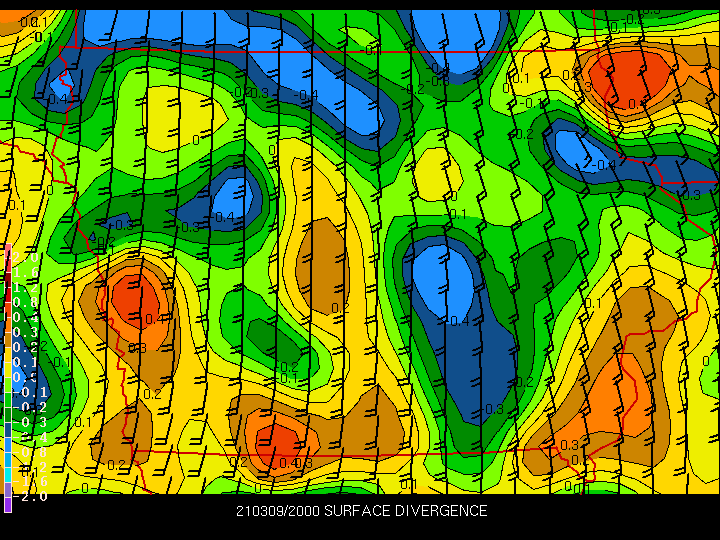Click the -0.4 label inside central blue minimum

click(x=459, y=321)
